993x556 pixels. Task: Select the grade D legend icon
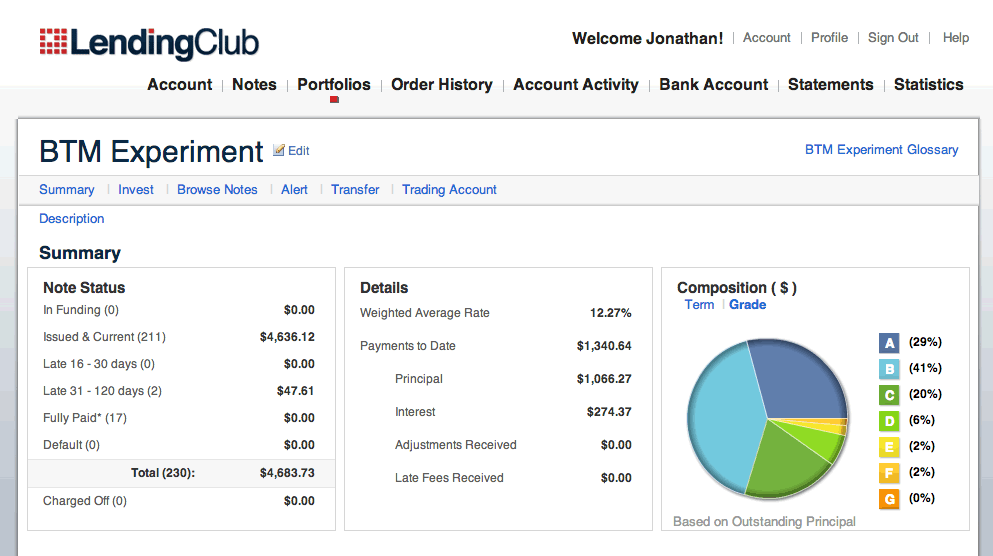889,420
